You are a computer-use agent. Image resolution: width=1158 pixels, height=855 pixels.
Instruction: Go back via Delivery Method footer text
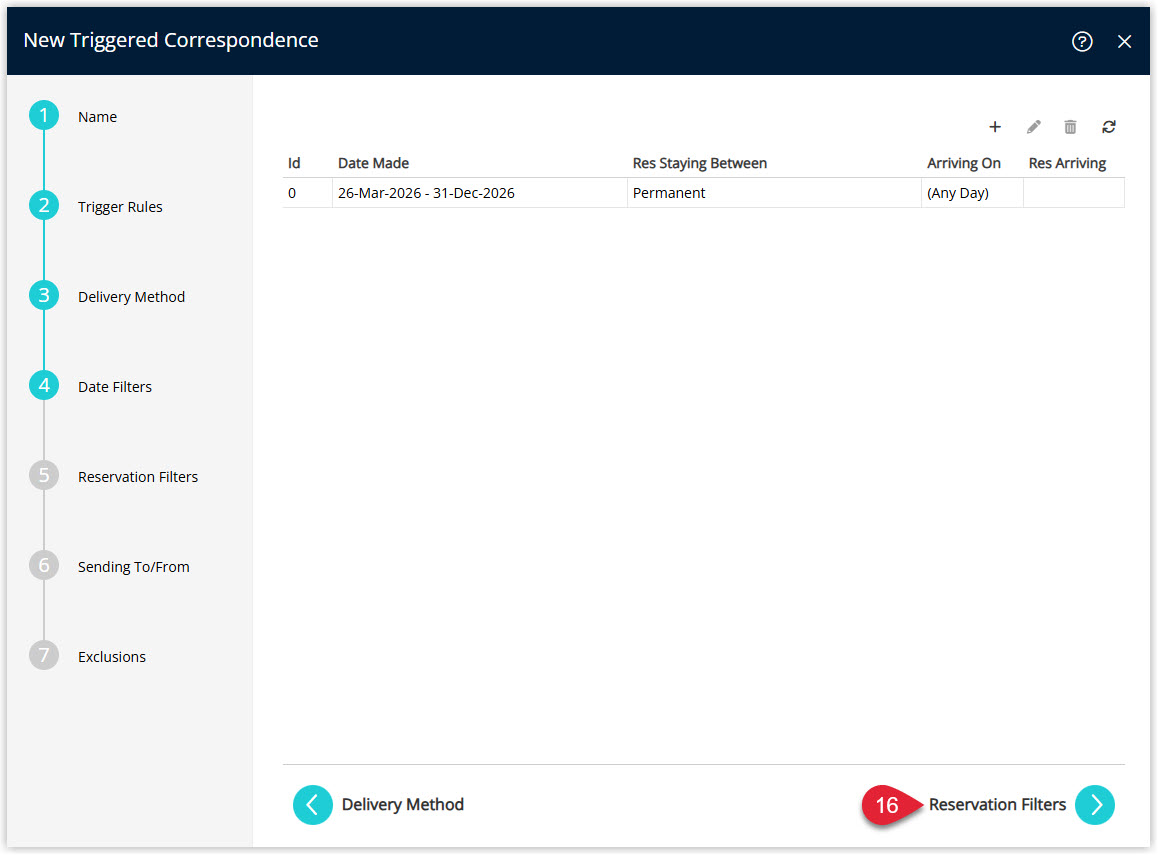click(x=402, y=805)
